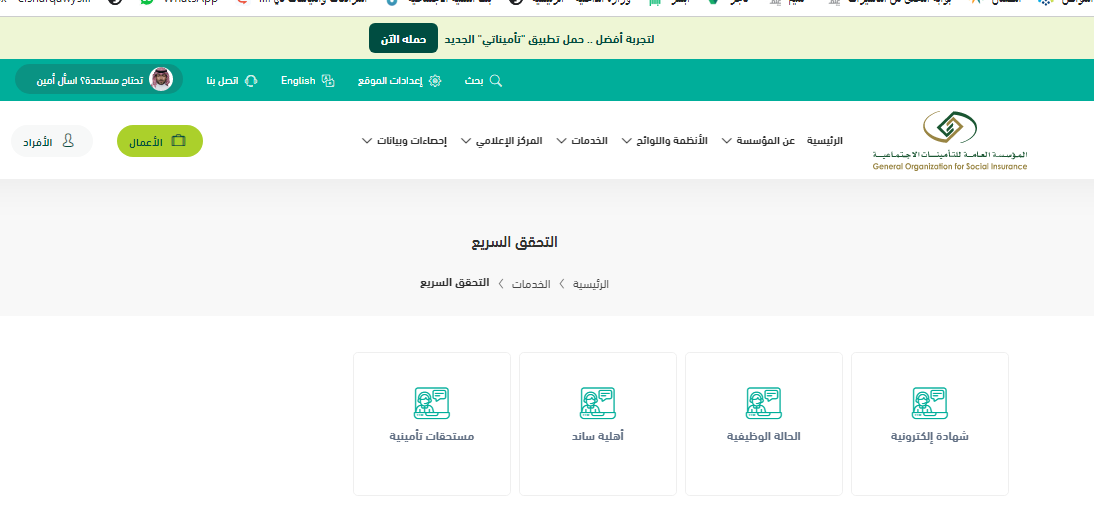Click the مستحقات تأمينية card icon
1094x529 pixels.
pyautogui.click(x=431, y=403)
